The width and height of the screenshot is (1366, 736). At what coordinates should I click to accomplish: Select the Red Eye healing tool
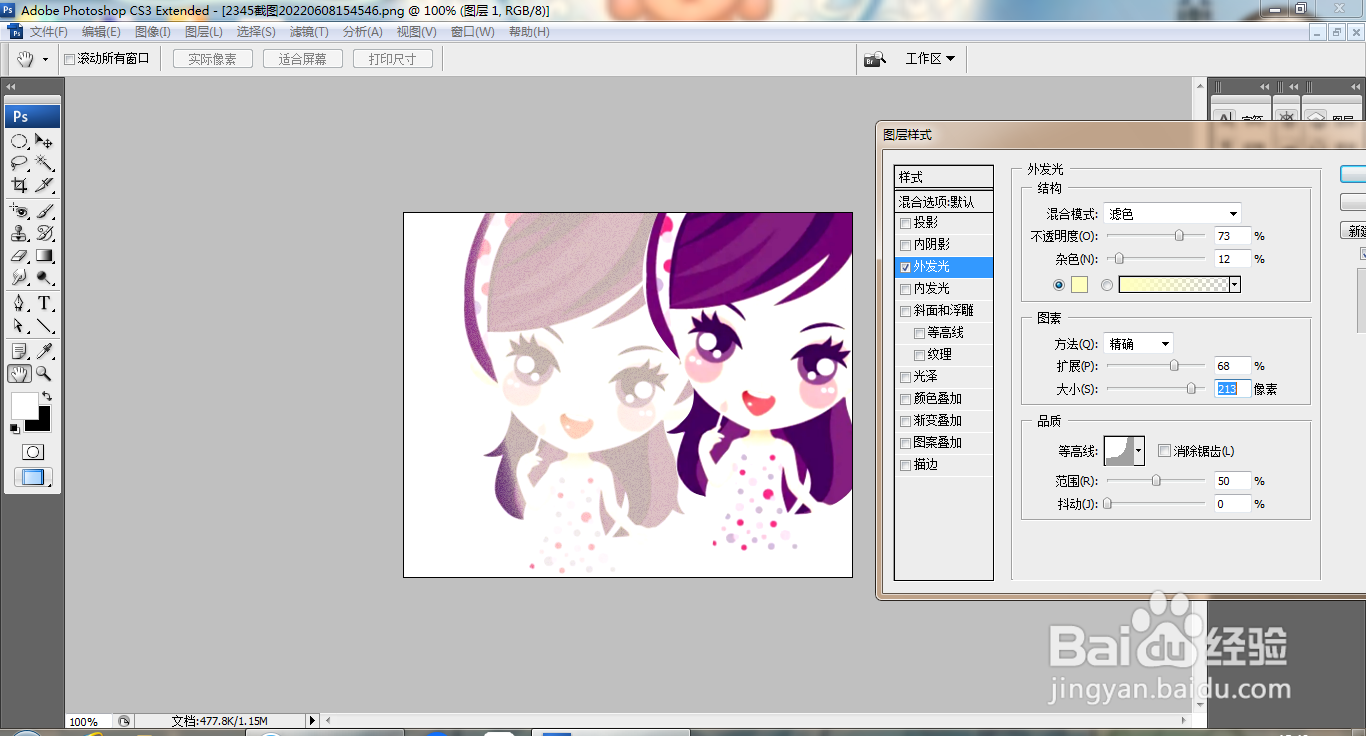pos(19,211)
